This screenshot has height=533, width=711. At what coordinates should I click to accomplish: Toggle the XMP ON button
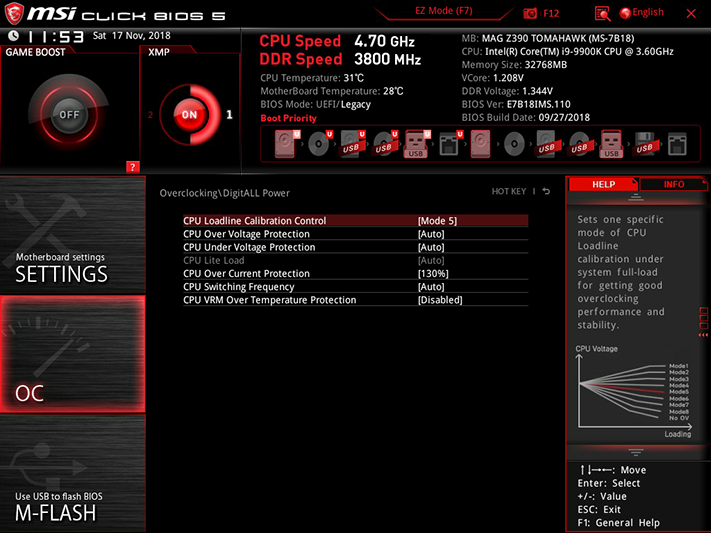[190, 114]
